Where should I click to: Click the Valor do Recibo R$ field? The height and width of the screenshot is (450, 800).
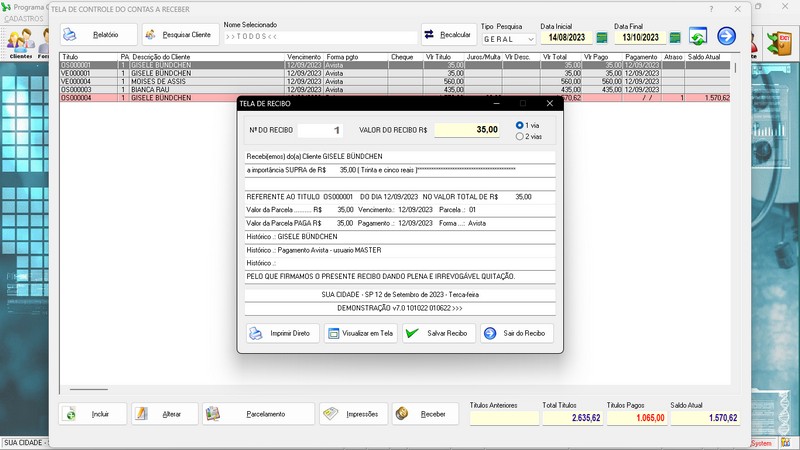click(x=467, y=130)
